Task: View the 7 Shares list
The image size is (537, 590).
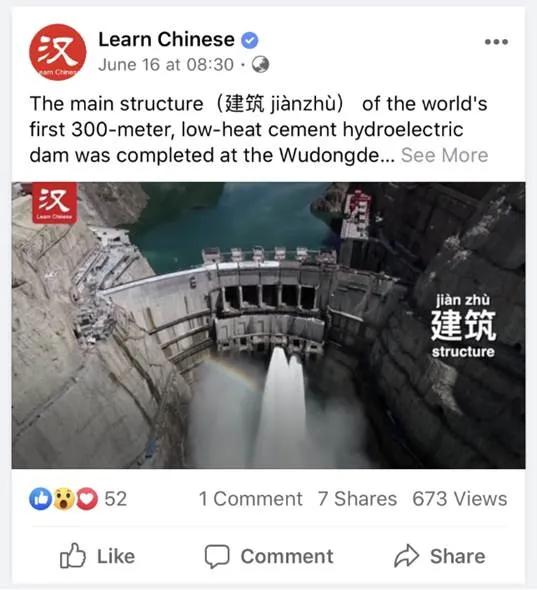Action: pyautogui.click(x=357, y=499)
